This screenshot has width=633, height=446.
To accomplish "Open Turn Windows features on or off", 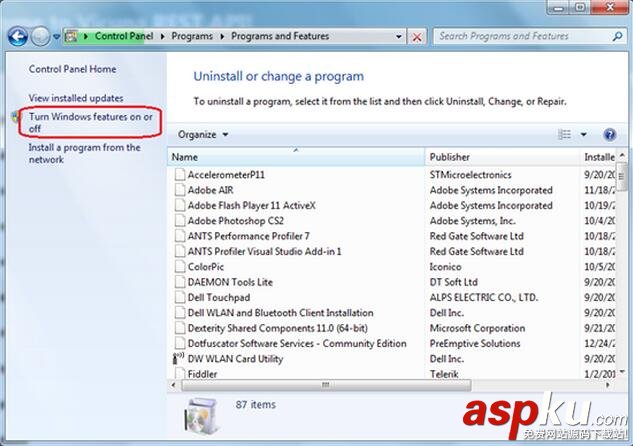I will (90, 122).
